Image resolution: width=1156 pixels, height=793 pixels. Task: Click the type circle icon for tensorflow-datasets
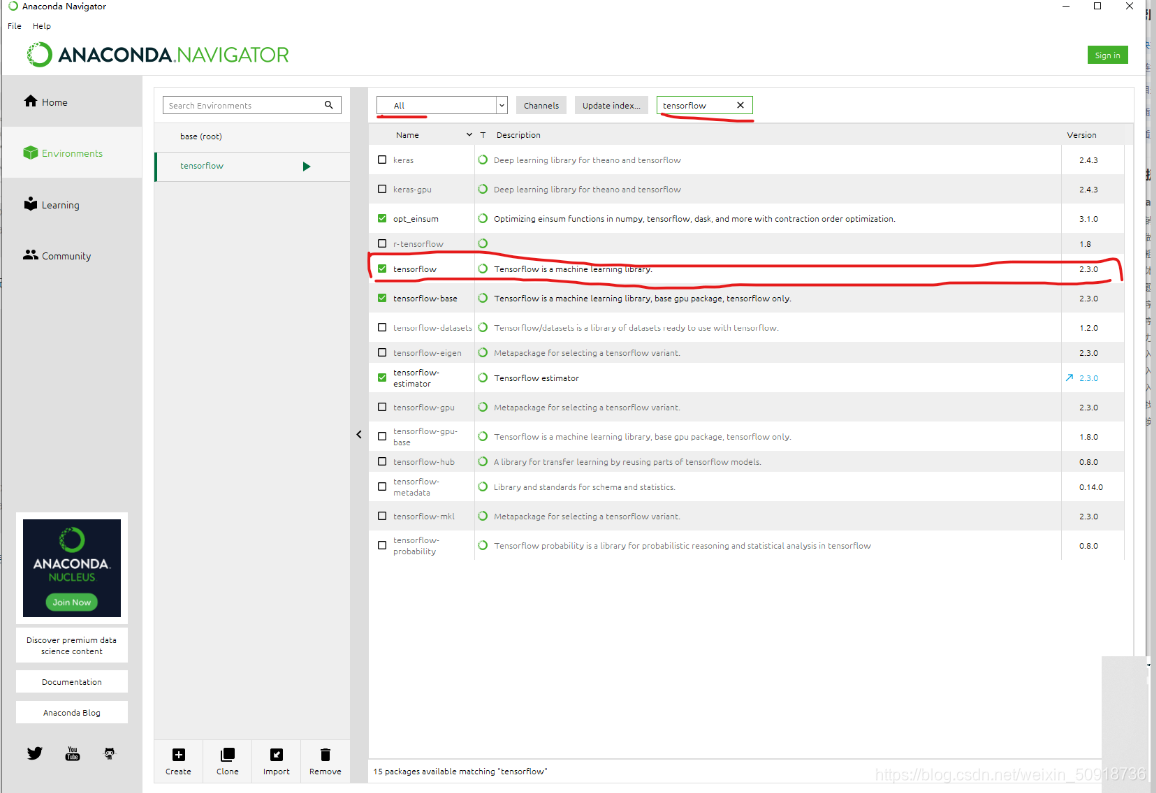point(483,327)
